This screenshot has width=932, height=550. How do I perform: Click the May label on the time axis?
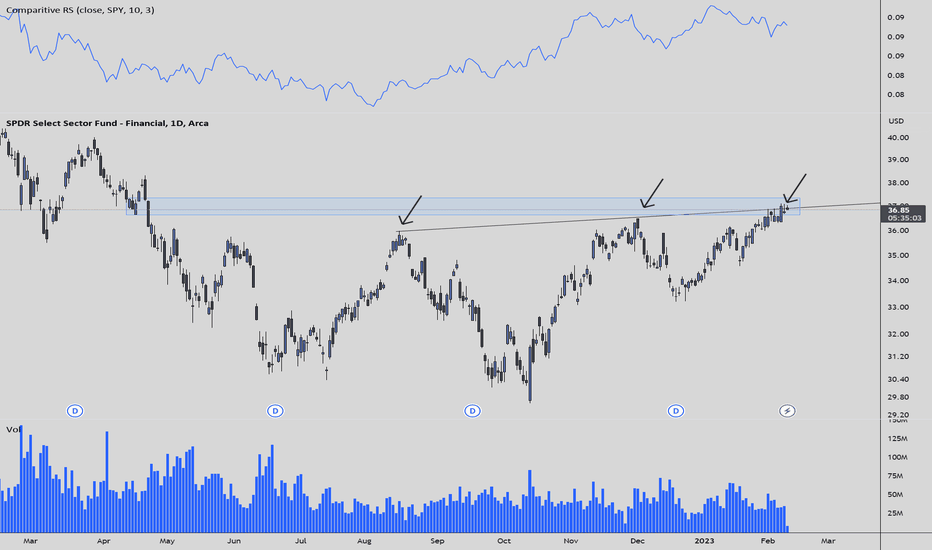[167, 540]
